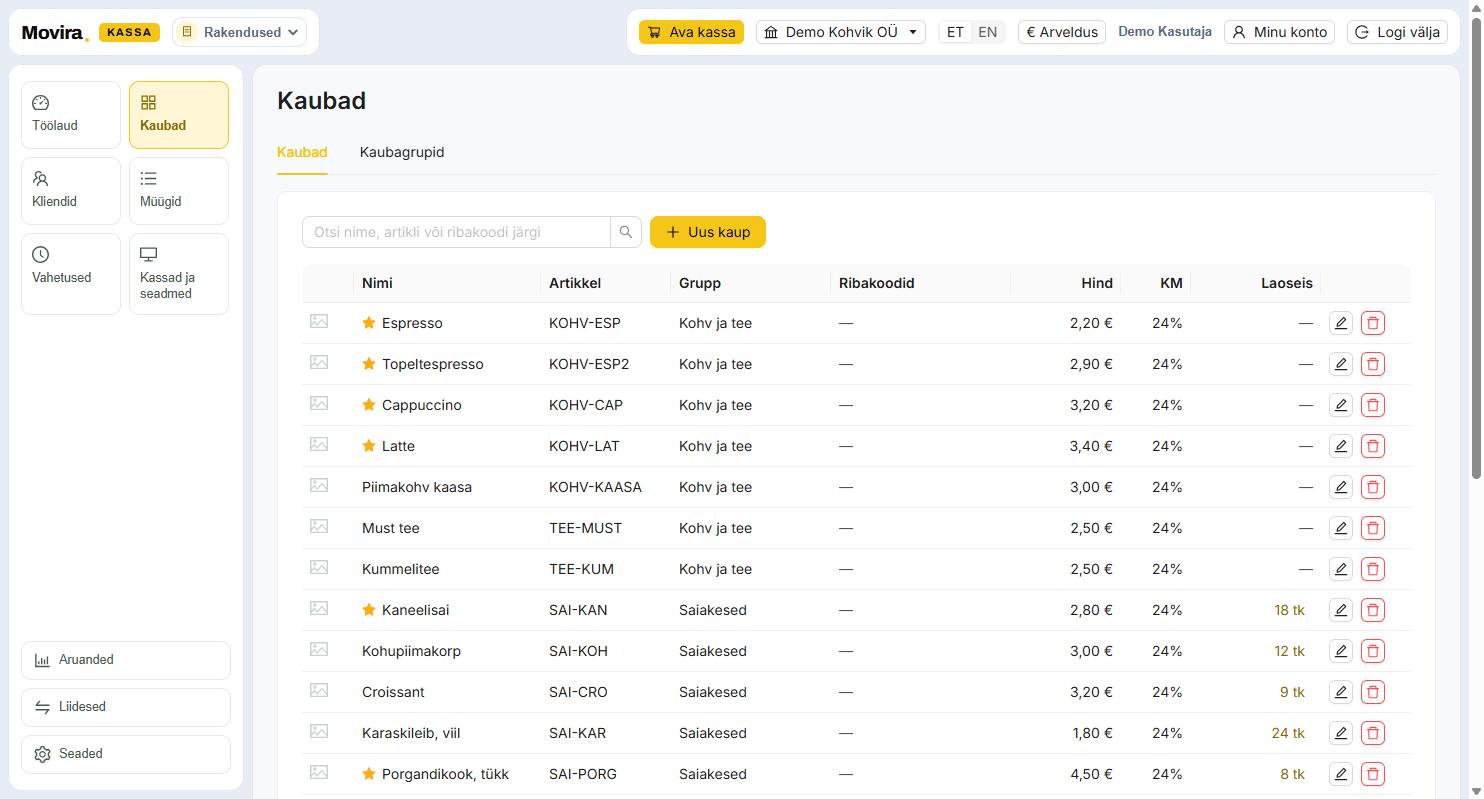Remove Latte using its trash icon

coord(1373,446)
